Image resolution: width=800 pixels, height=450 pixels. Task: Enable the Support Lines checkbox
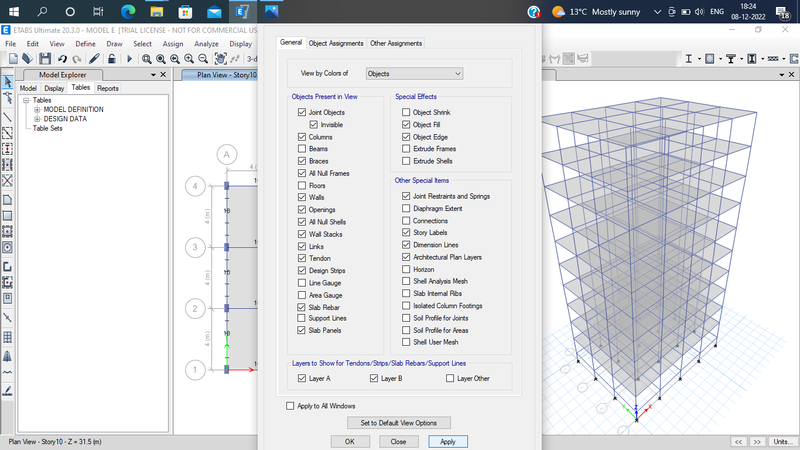click(x=302, y=318)
